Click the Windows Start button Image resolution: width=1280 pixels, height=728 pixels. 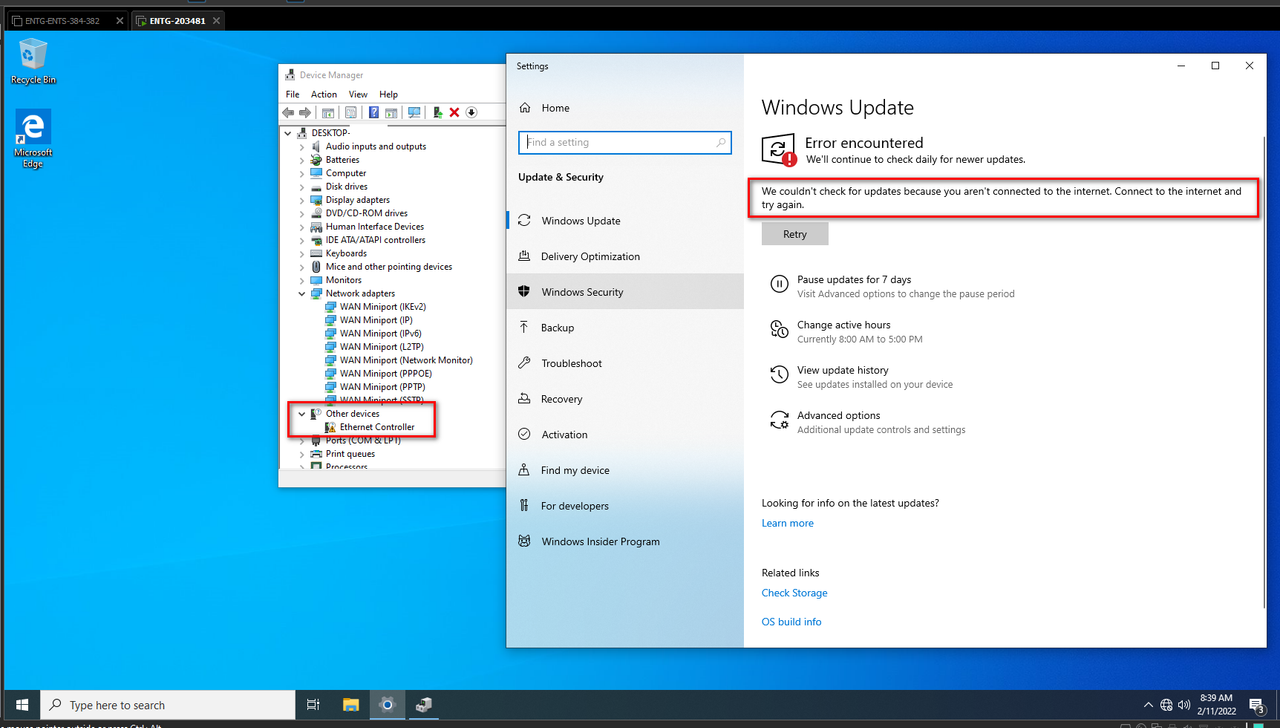21,705
